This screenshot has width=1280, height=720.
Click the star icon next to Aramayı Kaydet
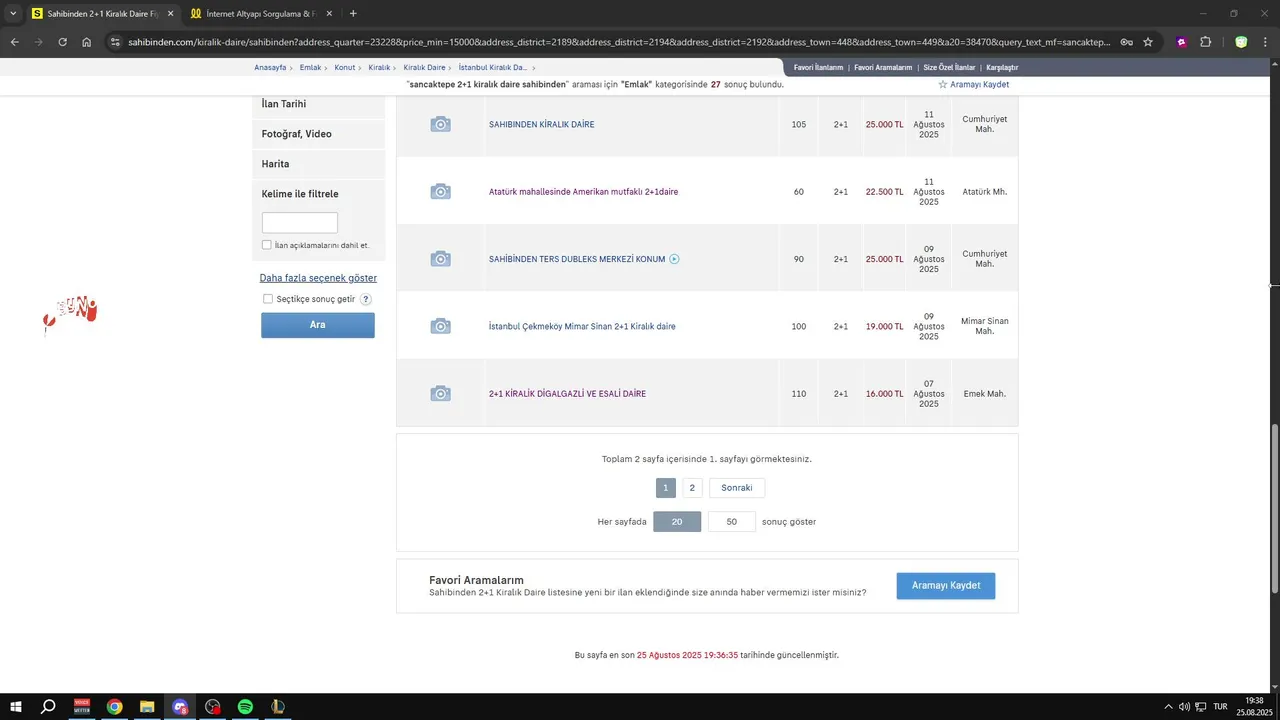[x=942, y=85]
